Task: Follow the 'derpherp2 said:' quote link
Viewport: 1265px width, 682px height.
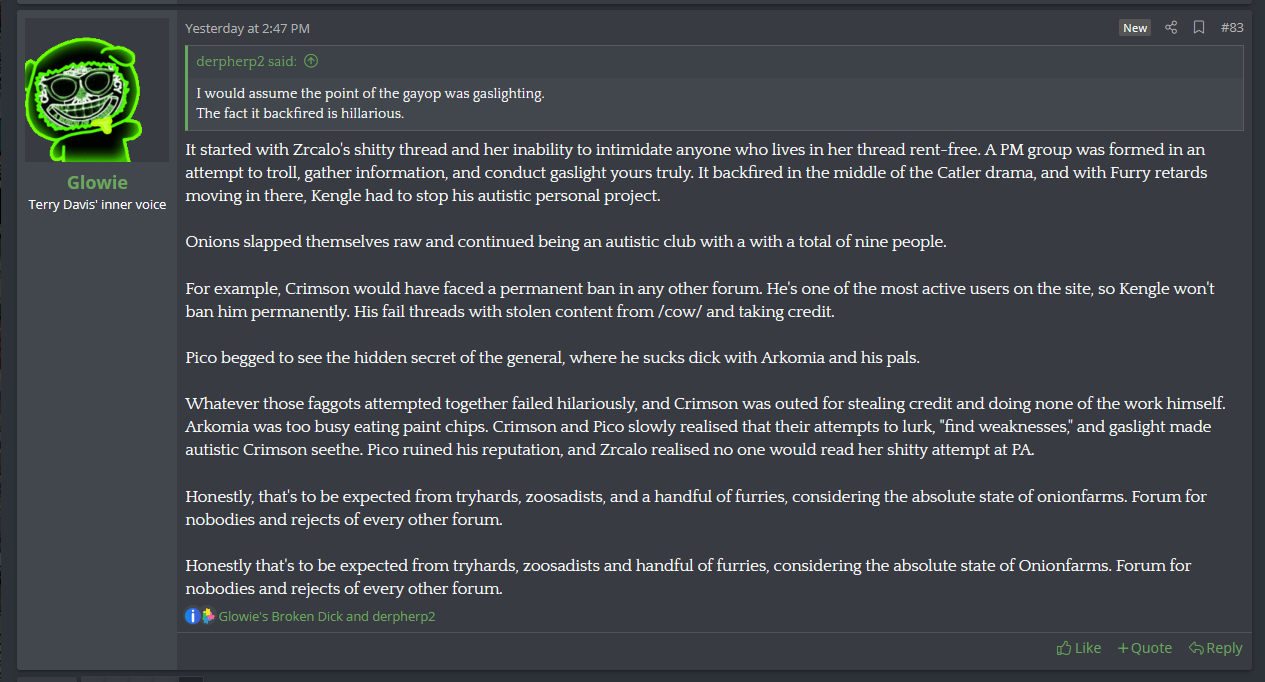Action: pyautogui.click(x=246, y=61)
